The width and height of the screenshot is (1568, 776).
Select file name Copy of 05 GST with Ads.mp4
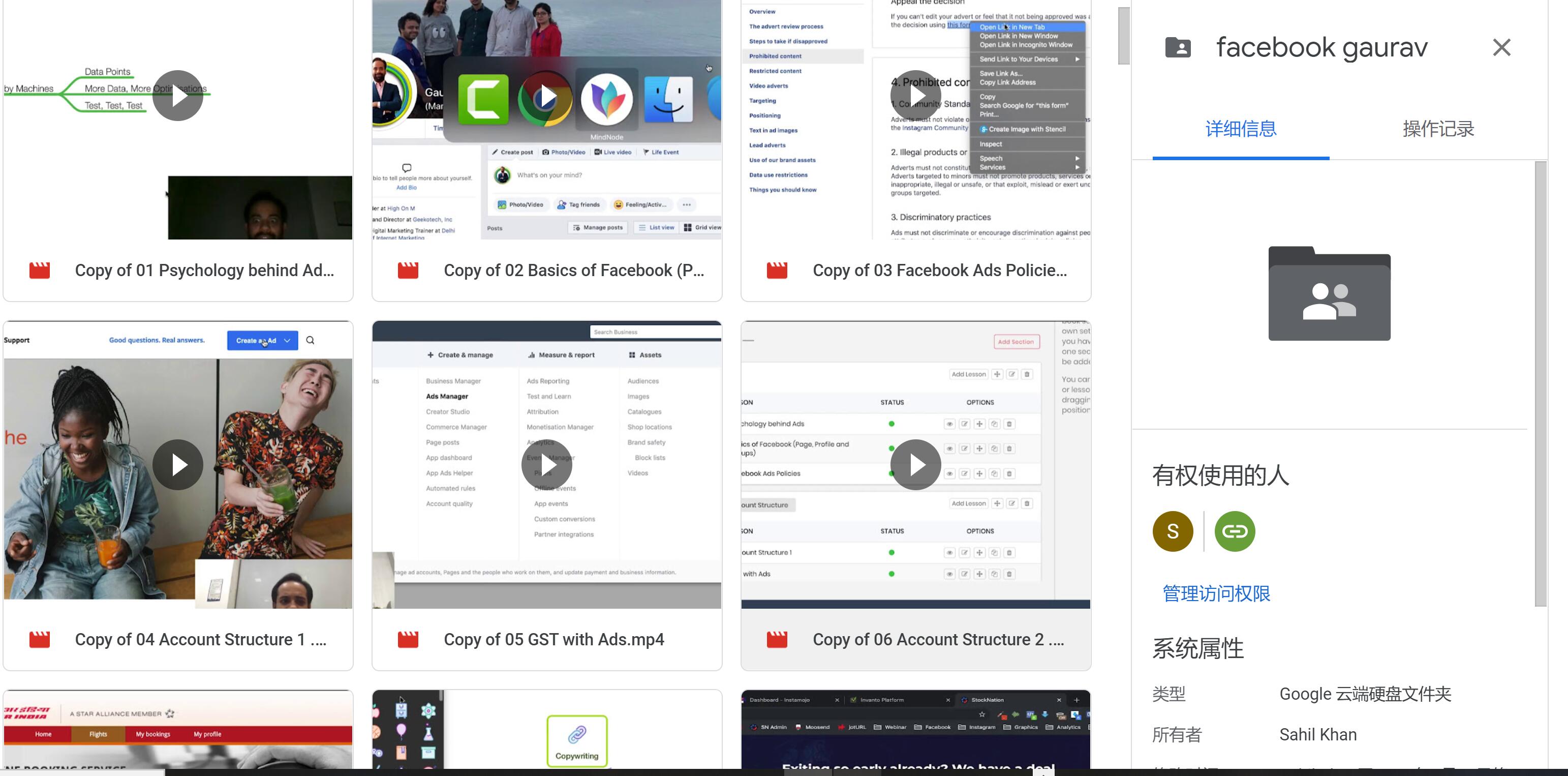pos(554,640)
